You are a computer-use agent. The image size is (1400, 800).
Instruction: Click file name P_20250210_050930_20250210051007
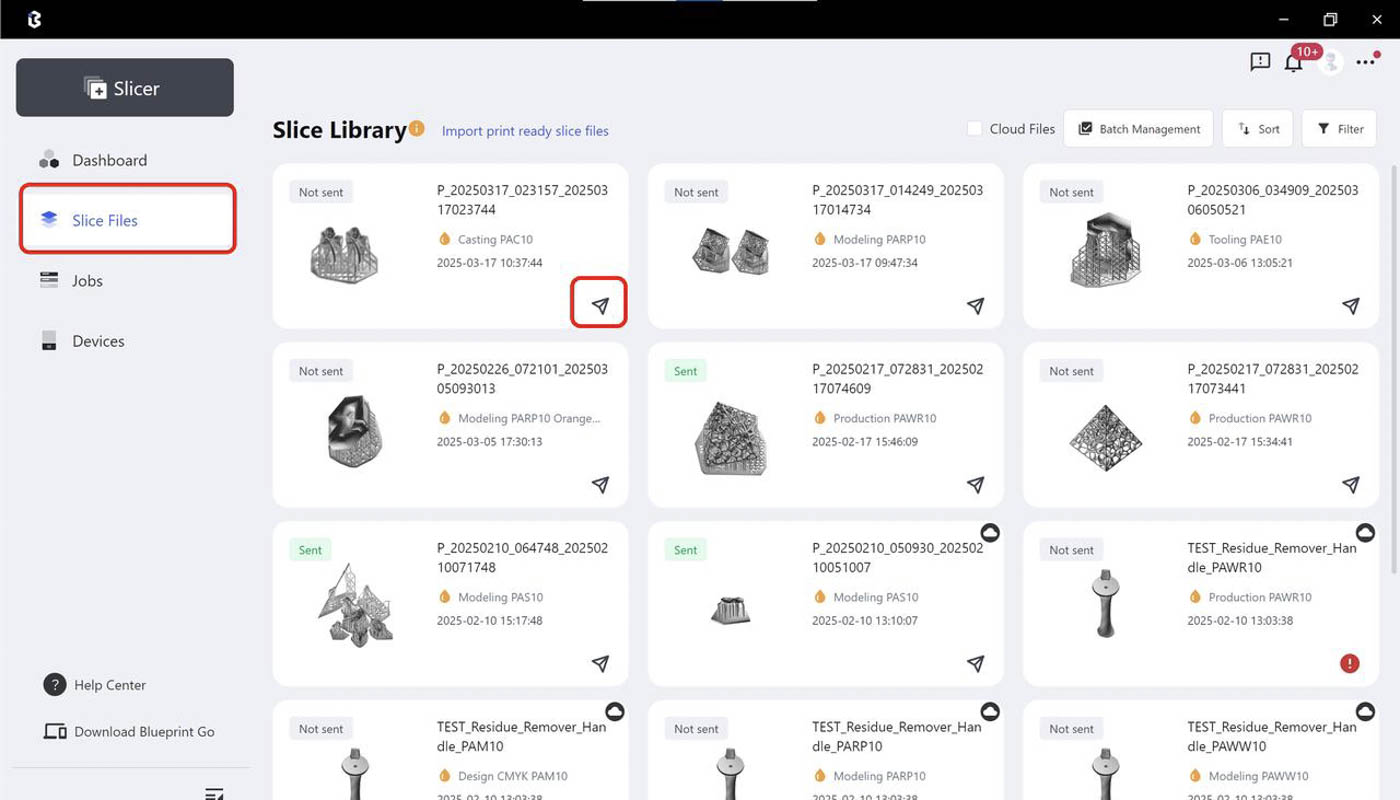pos(897,558)
